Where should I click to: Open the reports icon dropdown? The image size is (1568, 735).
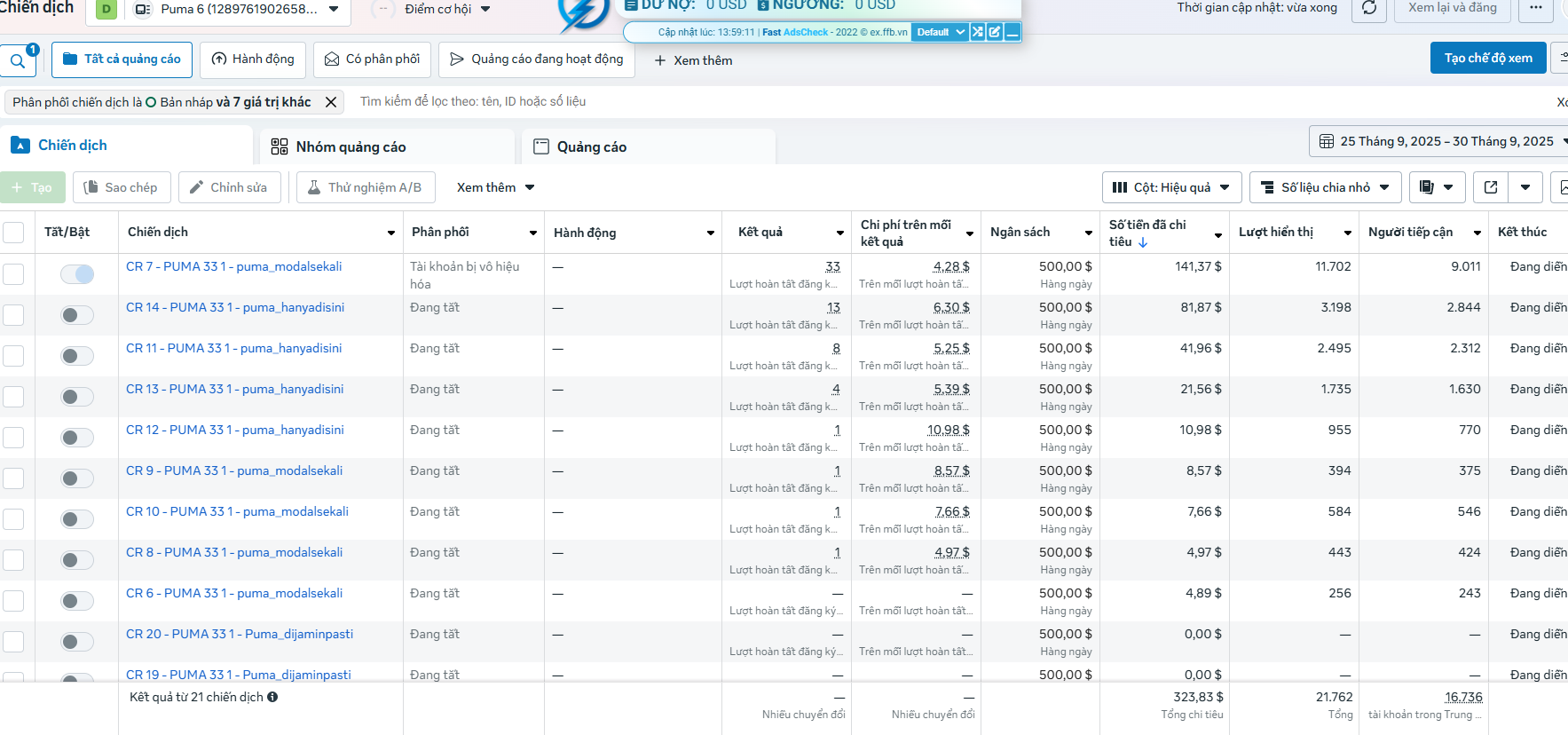pyautogui.click(x=1437, y=187)
